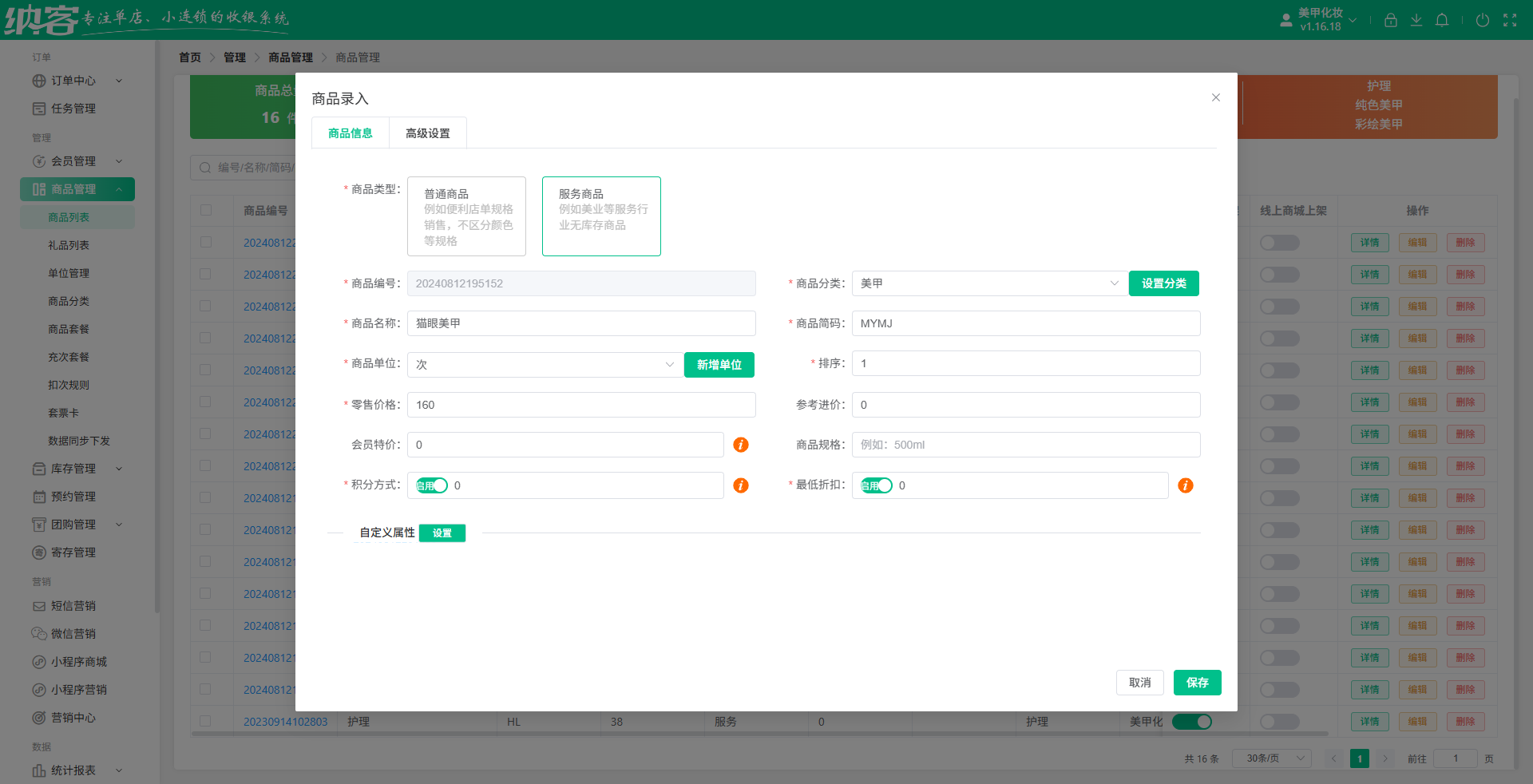Open the 30条/页 page size dropdown
1533x784 pixels.
(x=1271, y=758)
